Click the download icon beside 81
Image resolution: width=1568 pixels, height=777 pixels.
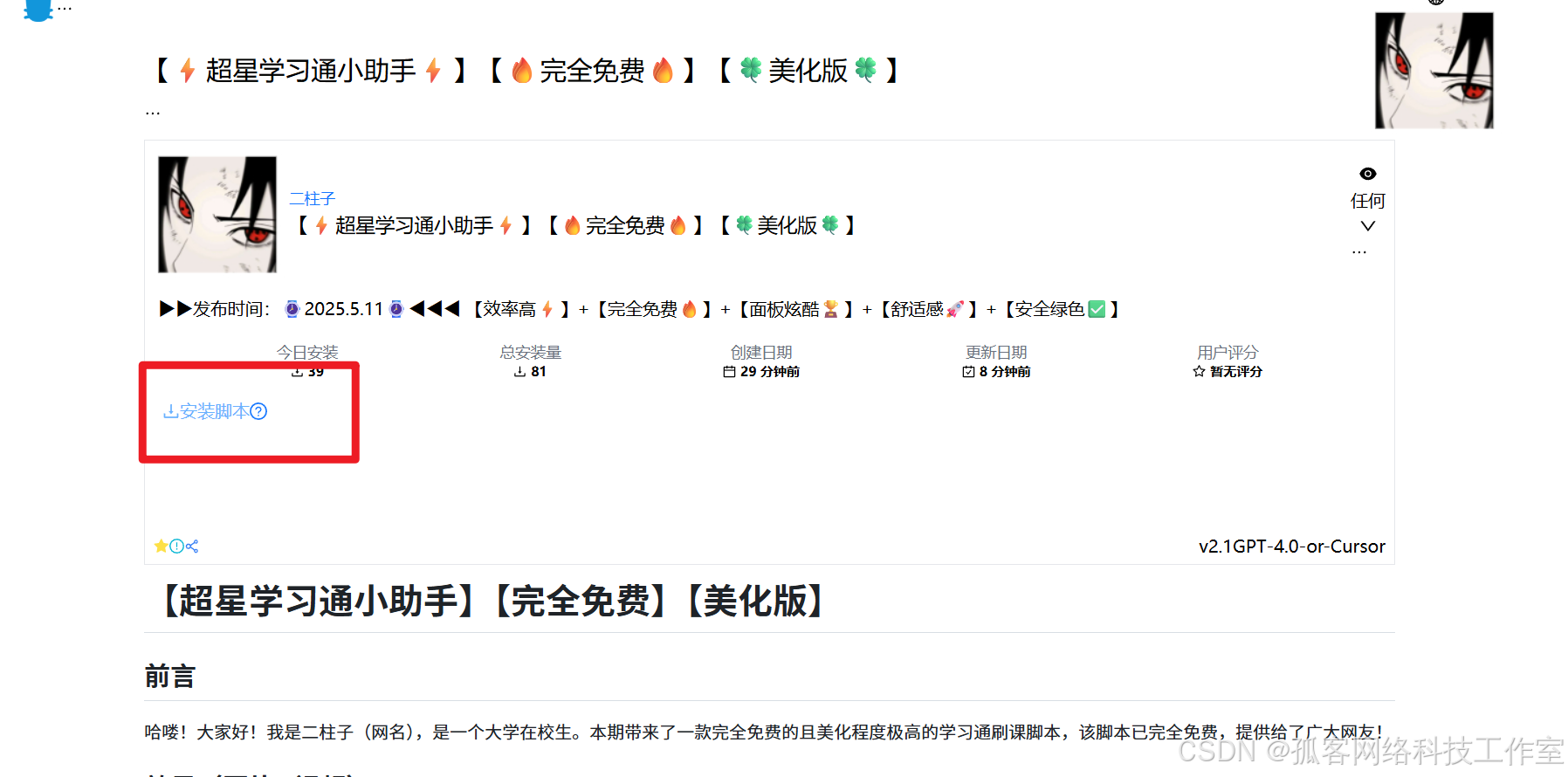(519, 372)
